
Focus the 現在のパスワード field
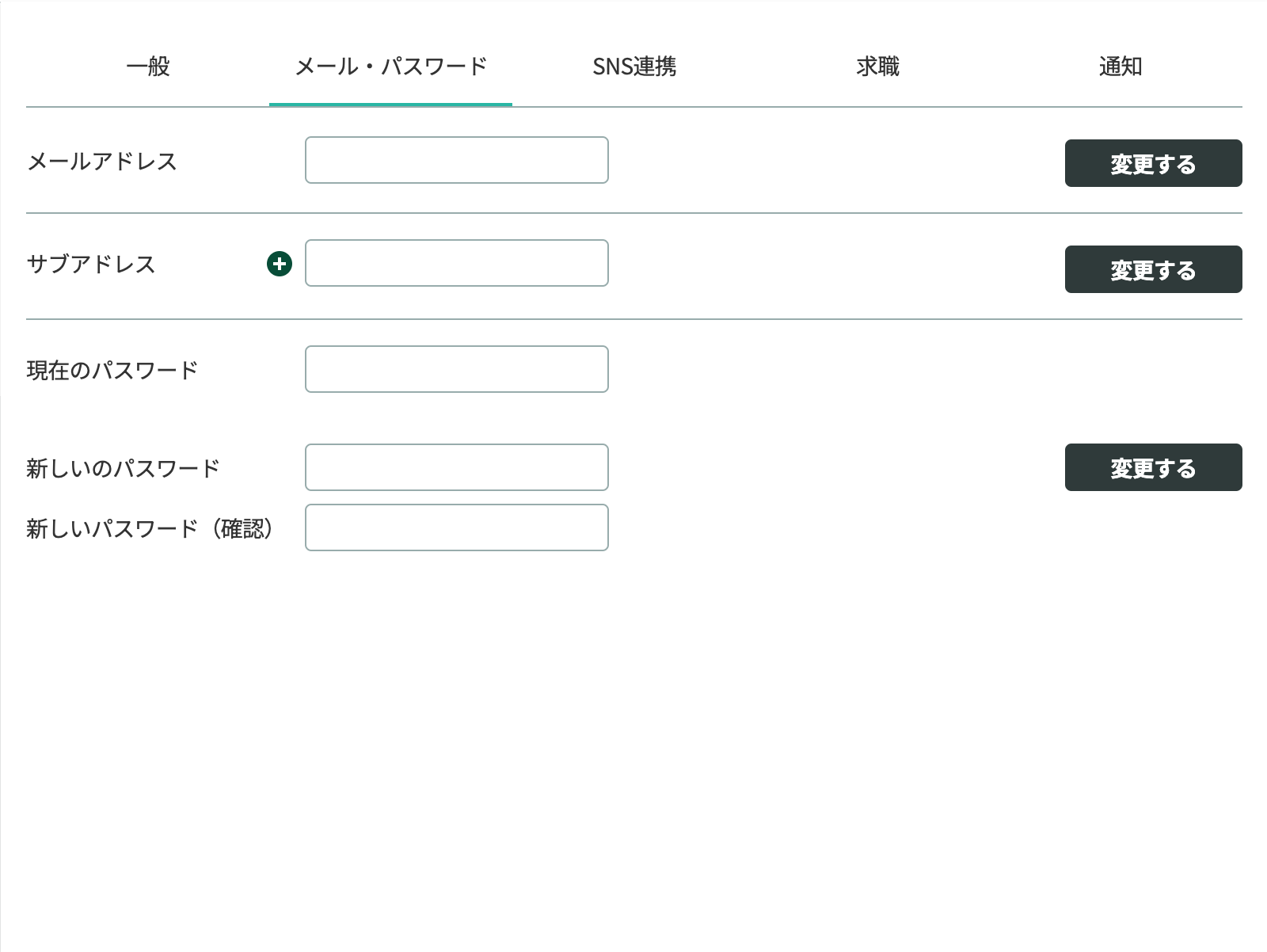456,369
